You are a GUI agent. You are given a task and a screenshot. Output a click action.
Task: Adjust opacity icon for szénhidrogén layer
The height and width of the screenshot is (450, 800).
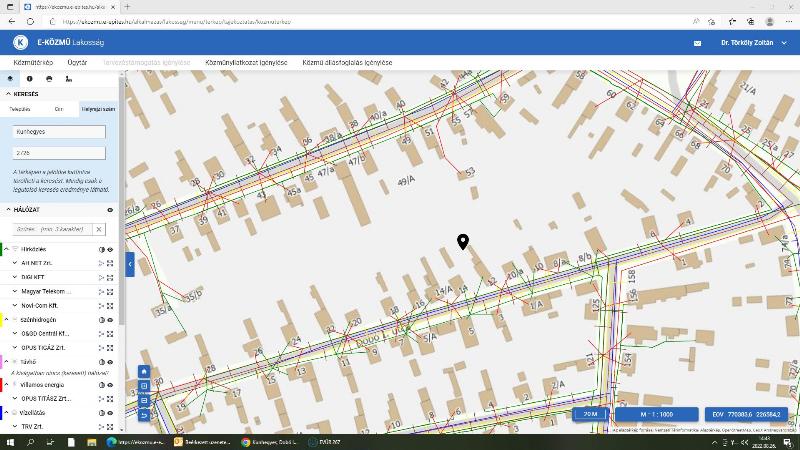102,320
